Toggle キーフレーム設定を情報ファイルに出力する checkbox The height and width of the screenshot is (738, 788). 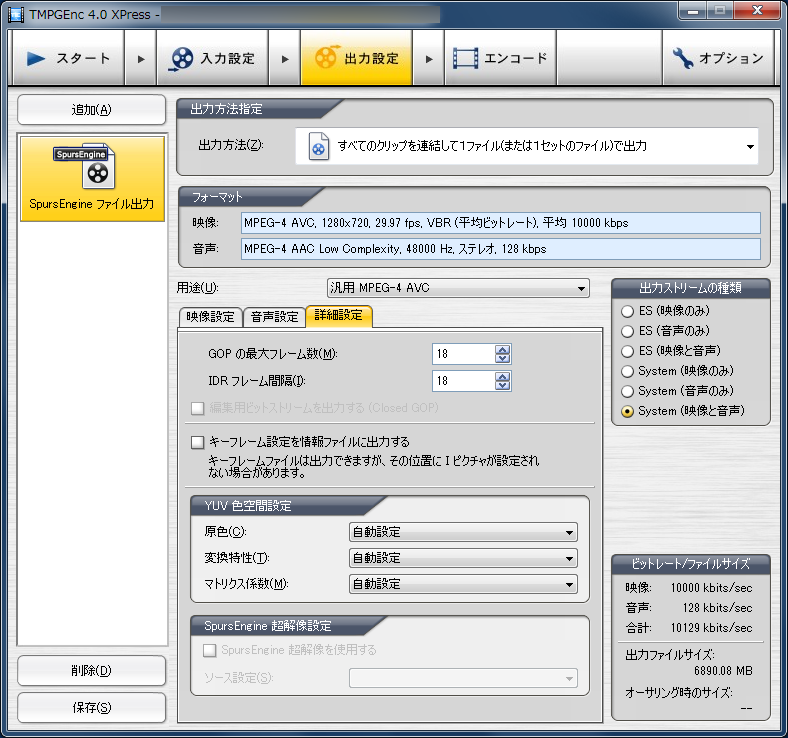(198, 443)
